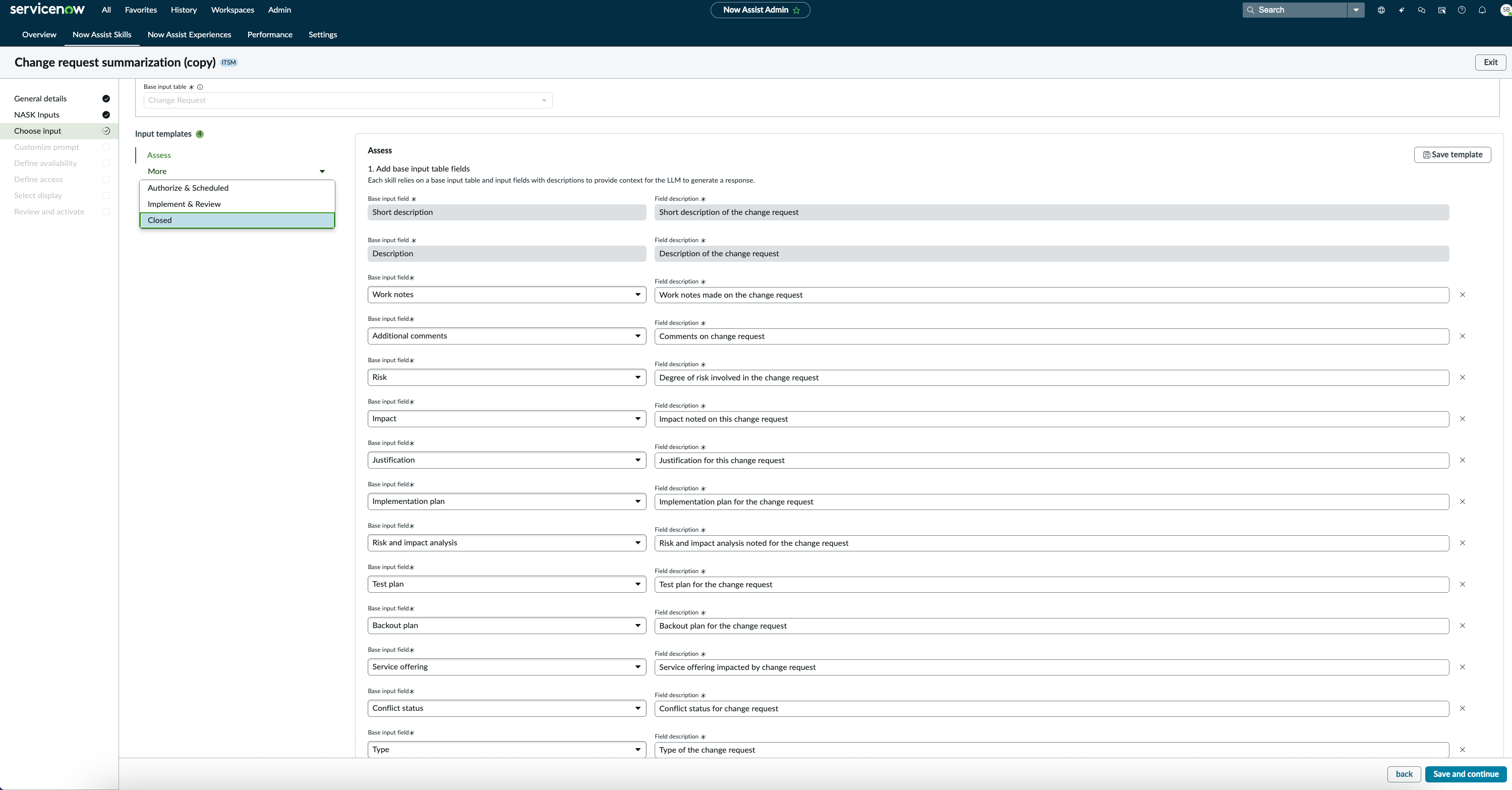Open the search scope dropdown arrow
1512x790 pixels.
[1356, 10]
